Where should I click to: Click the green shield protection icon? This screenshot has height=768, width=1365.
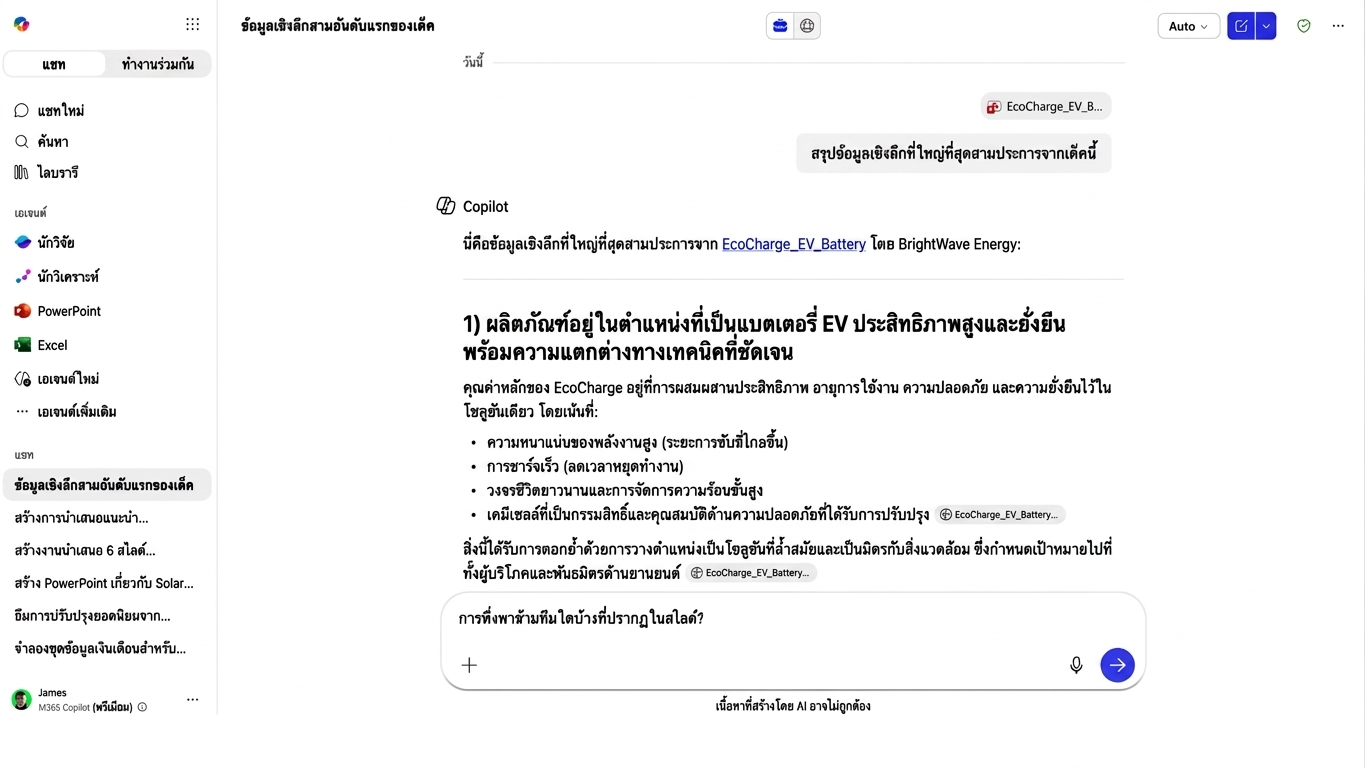click(1303, 26)
